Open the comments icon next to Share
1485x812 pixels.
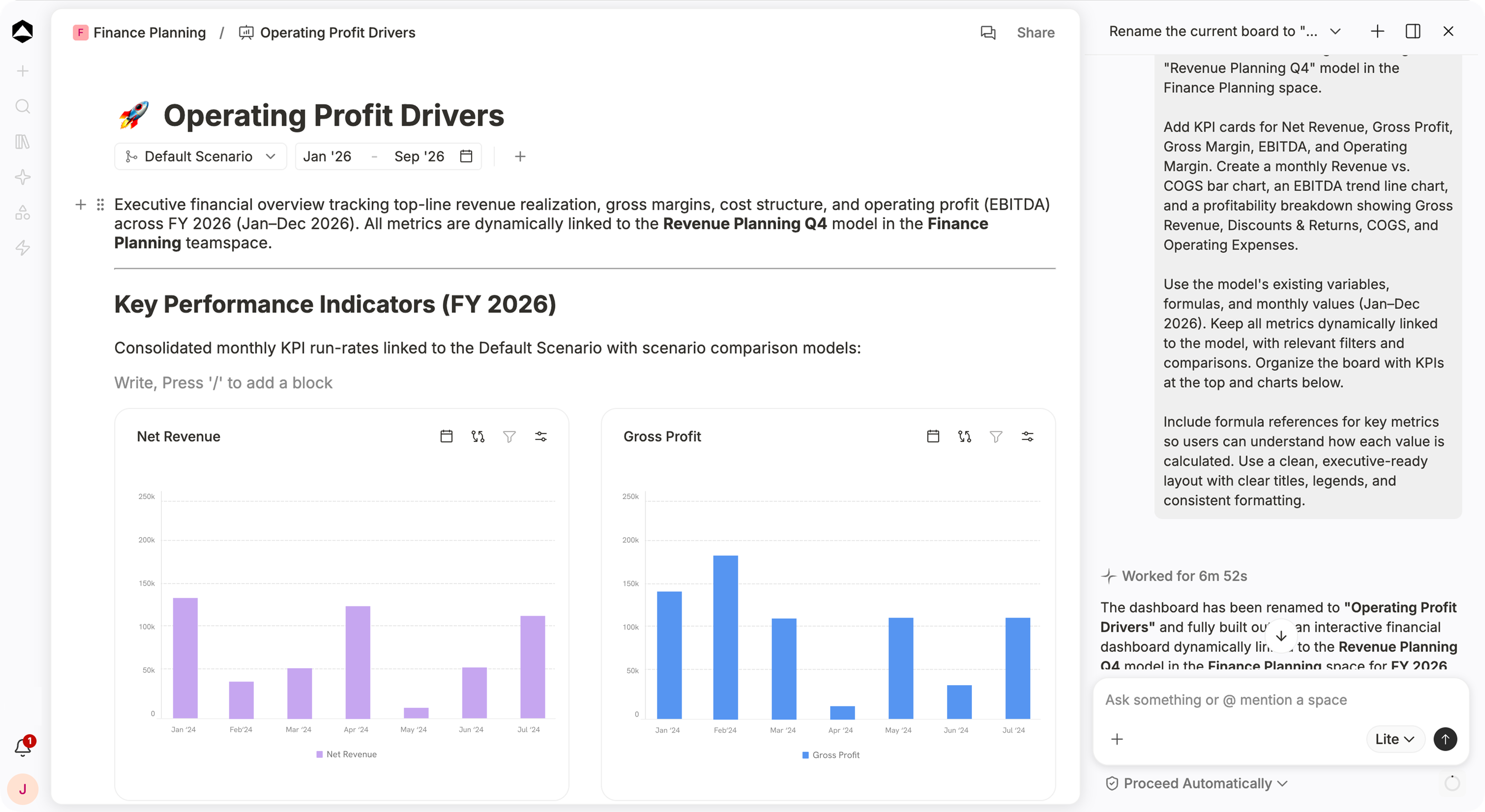click(988, 33)
